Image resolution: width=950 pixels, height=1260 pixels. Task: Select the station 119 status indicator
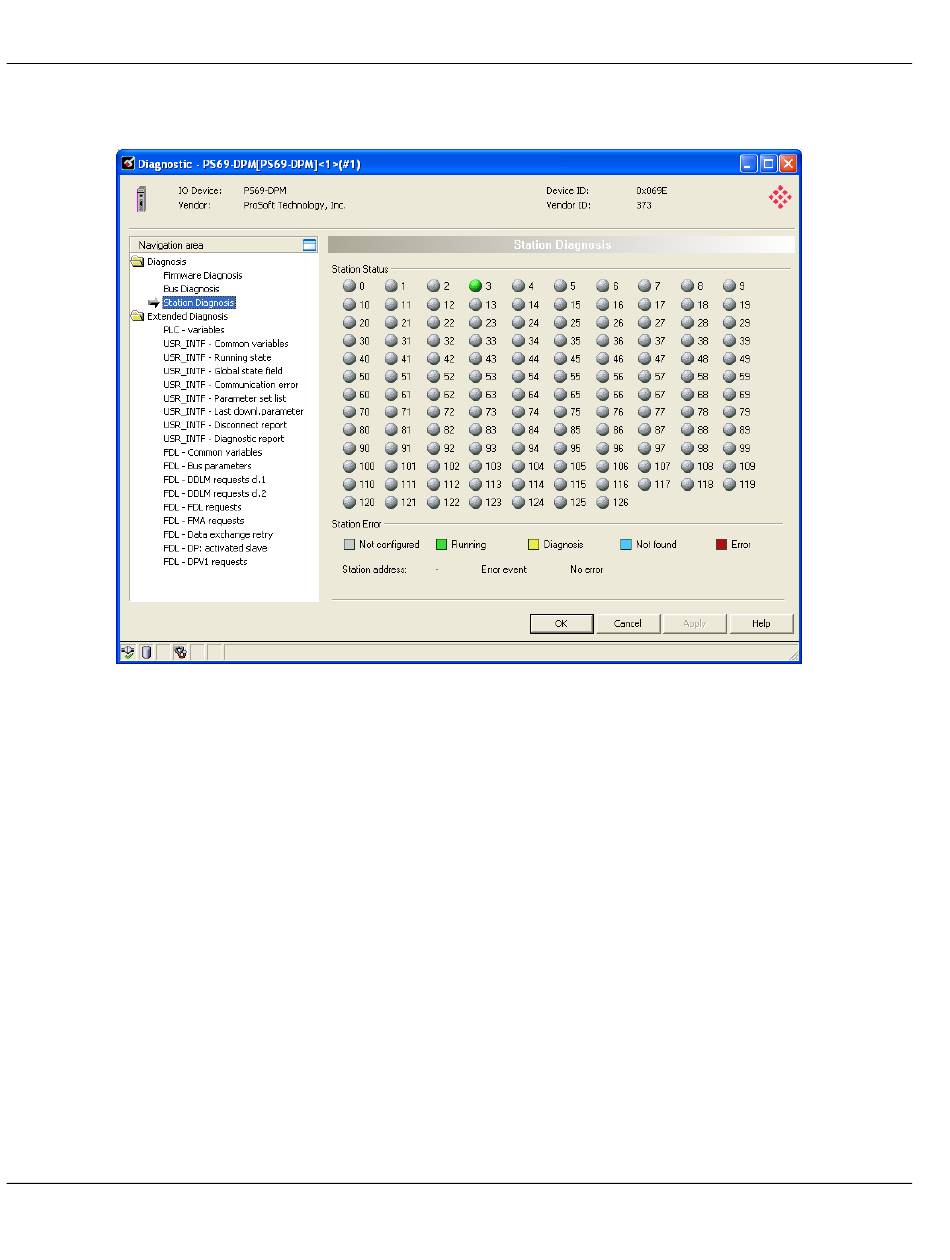730,485
